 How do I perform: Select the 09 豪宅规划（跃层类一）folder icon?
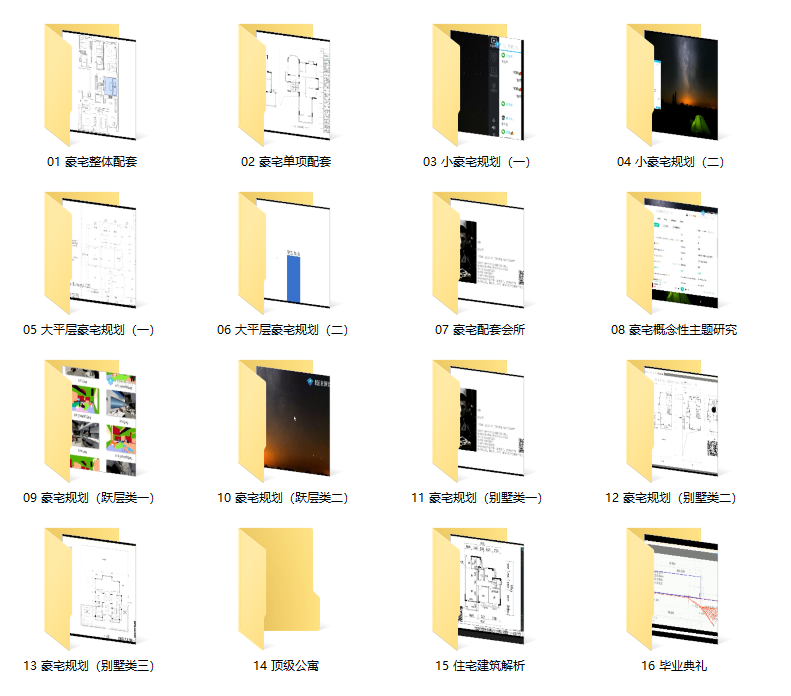[x=90, y=421]
